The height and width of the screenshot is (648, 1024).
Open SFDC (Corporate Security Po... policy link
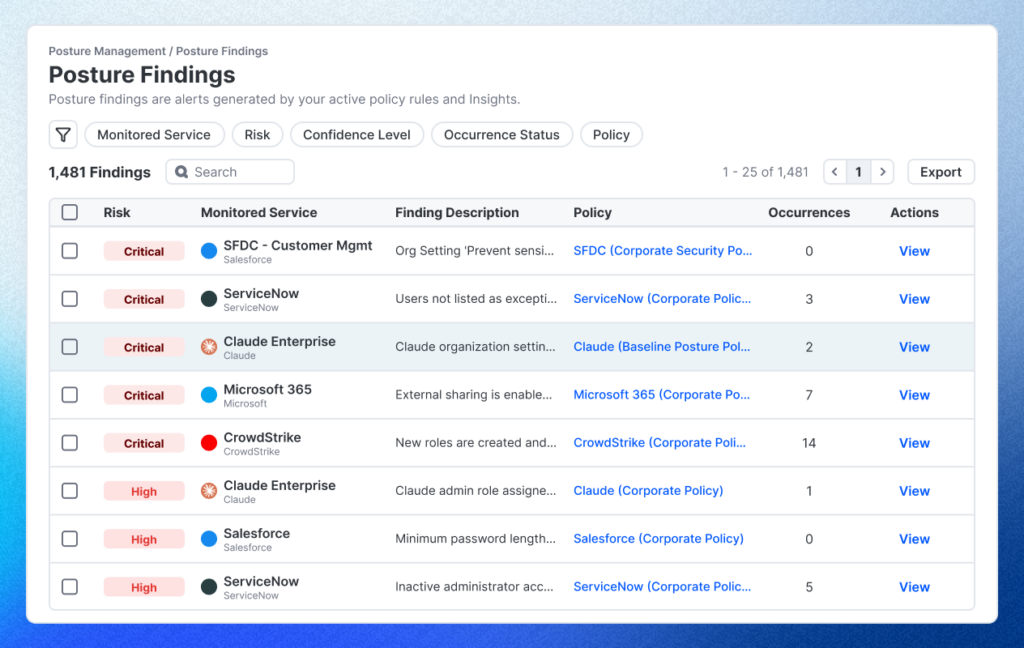[x=663, y=251]
